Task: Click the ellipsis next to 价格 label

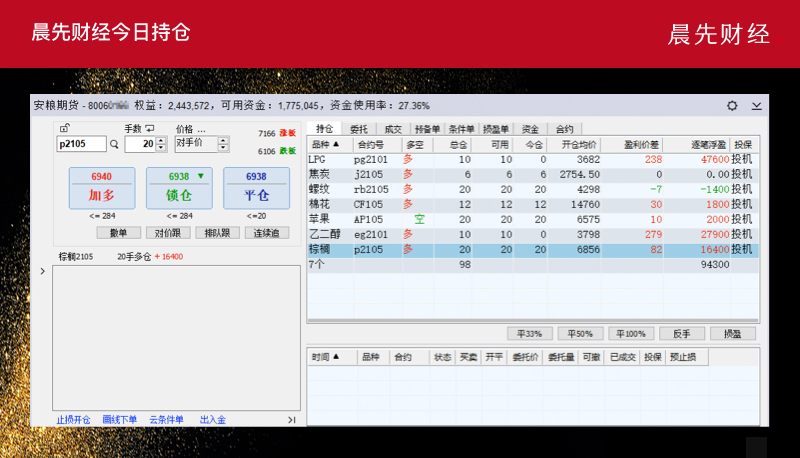Action: pyautogui.click(x=201, y=129)
